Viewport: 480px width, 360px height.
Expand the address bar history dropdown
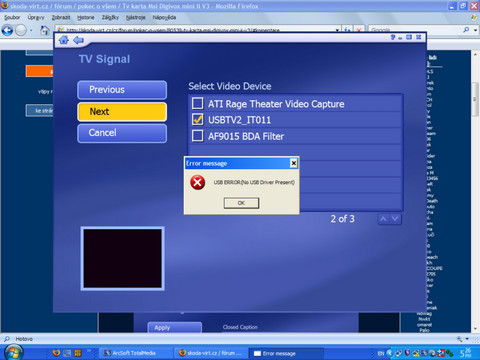(337, 30)
